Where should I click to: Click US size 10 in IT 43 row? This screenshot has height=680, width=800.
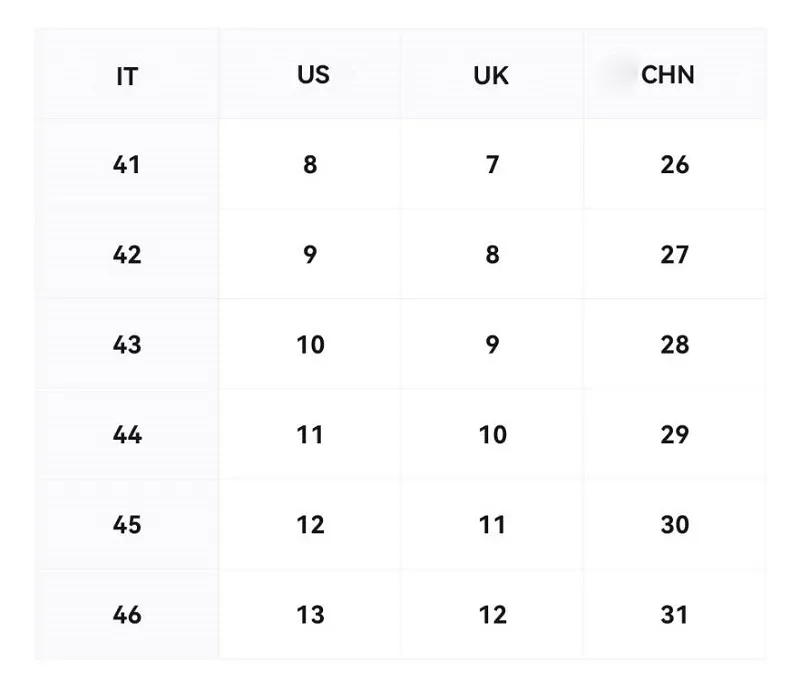tap(310, 345)
